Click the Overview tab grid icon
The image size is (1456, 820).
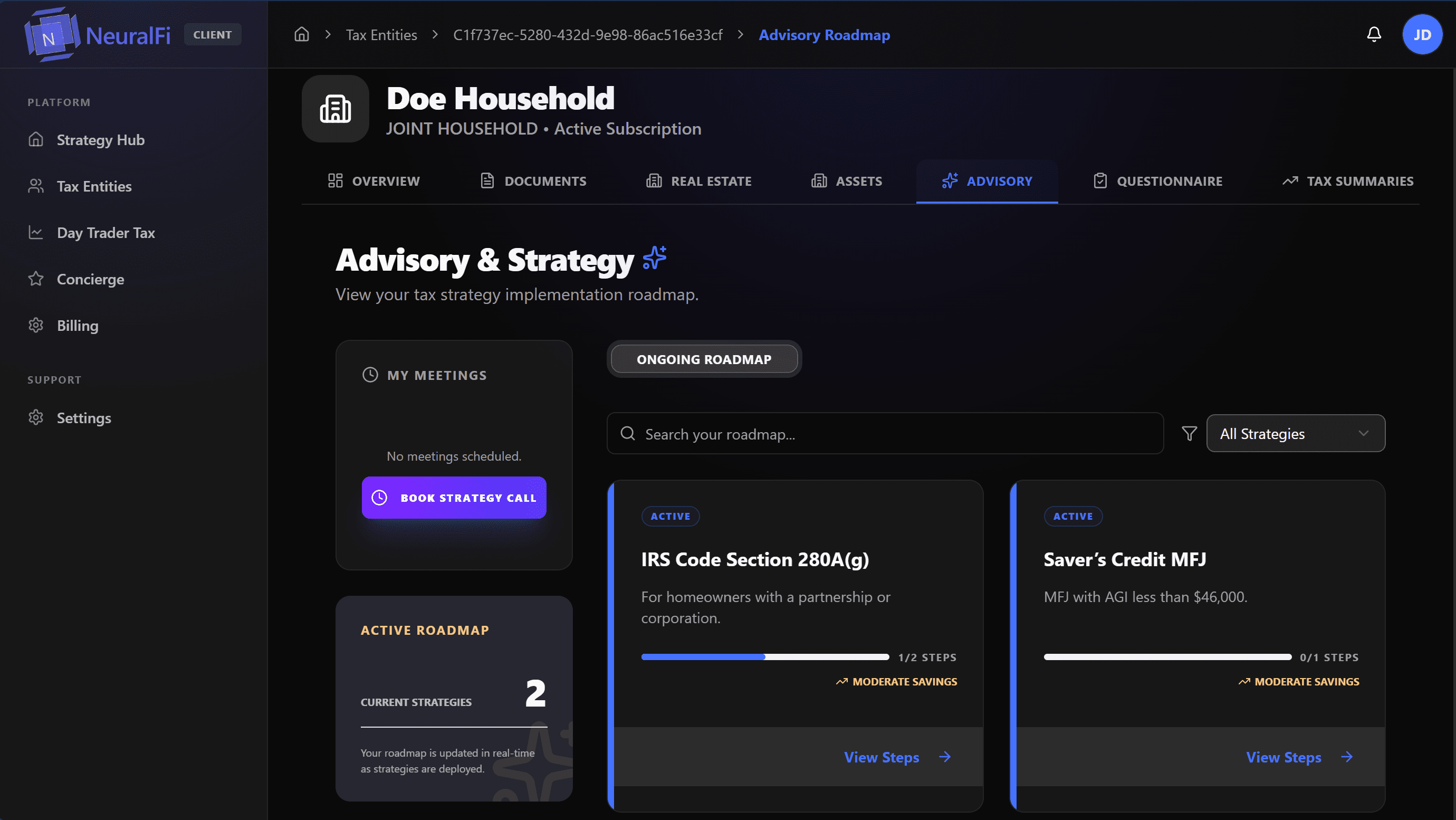(x=335, y=180)
